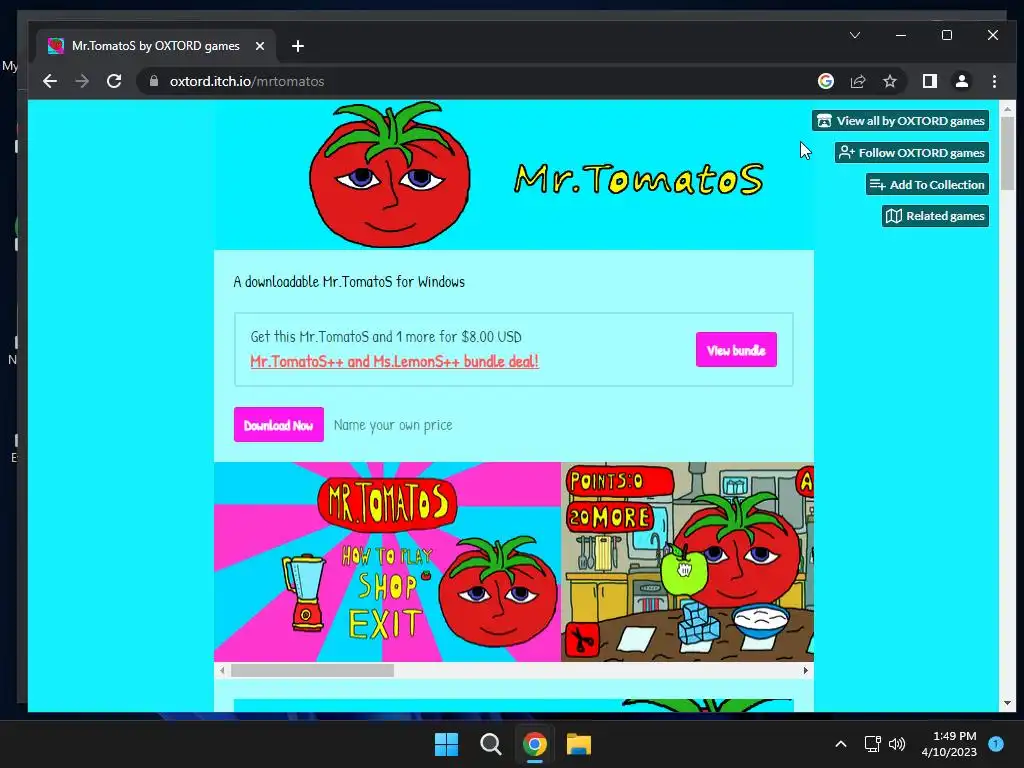Viewport: 1024px width, 768px height.
Task: Follow OXTORD games
Action: click(912, 153)
